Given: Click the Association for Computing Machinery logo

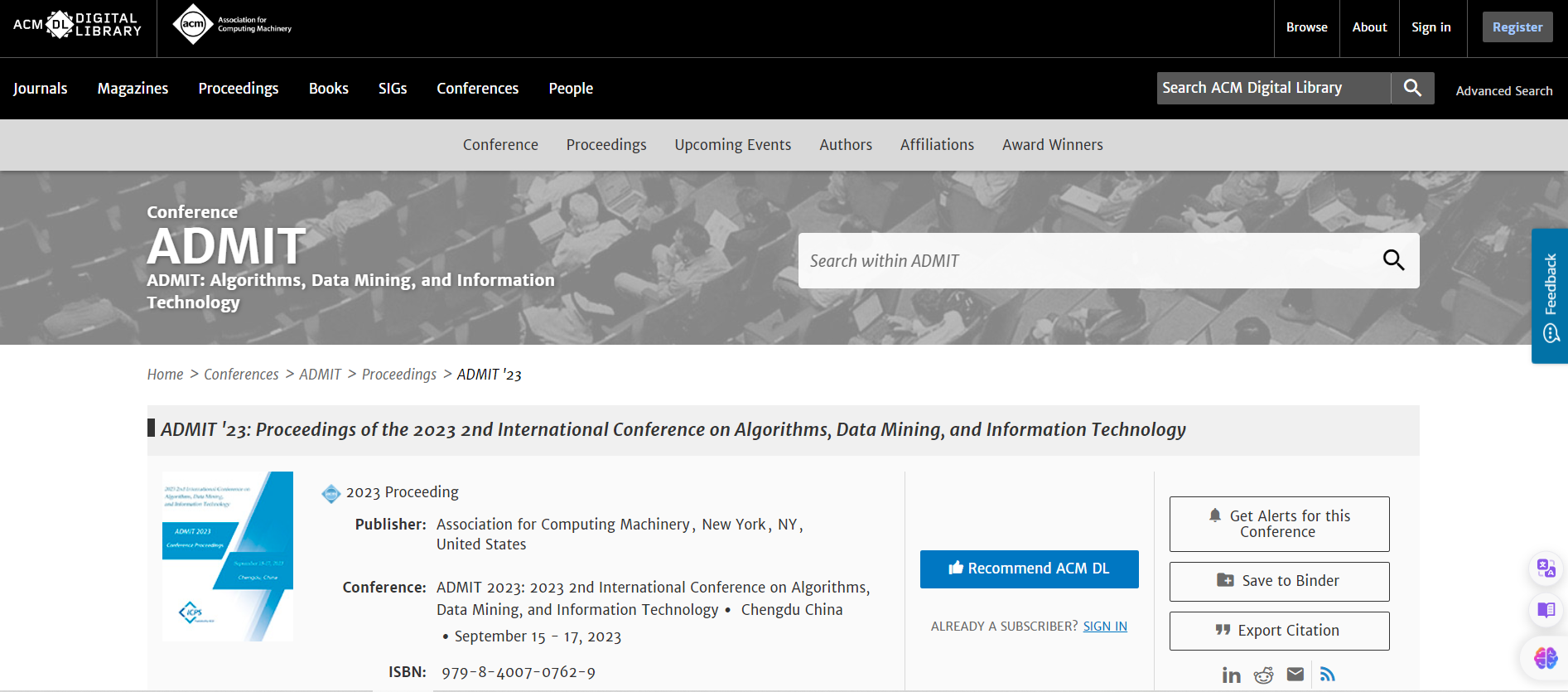Looking at the screenshot, I should click(x=232, y=25).
